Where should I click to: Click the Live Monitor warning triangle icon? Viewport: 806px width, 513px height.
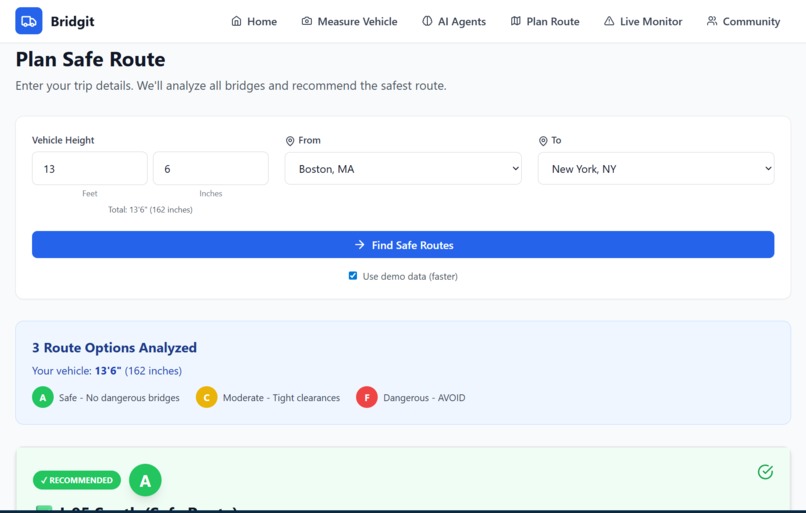609,21
